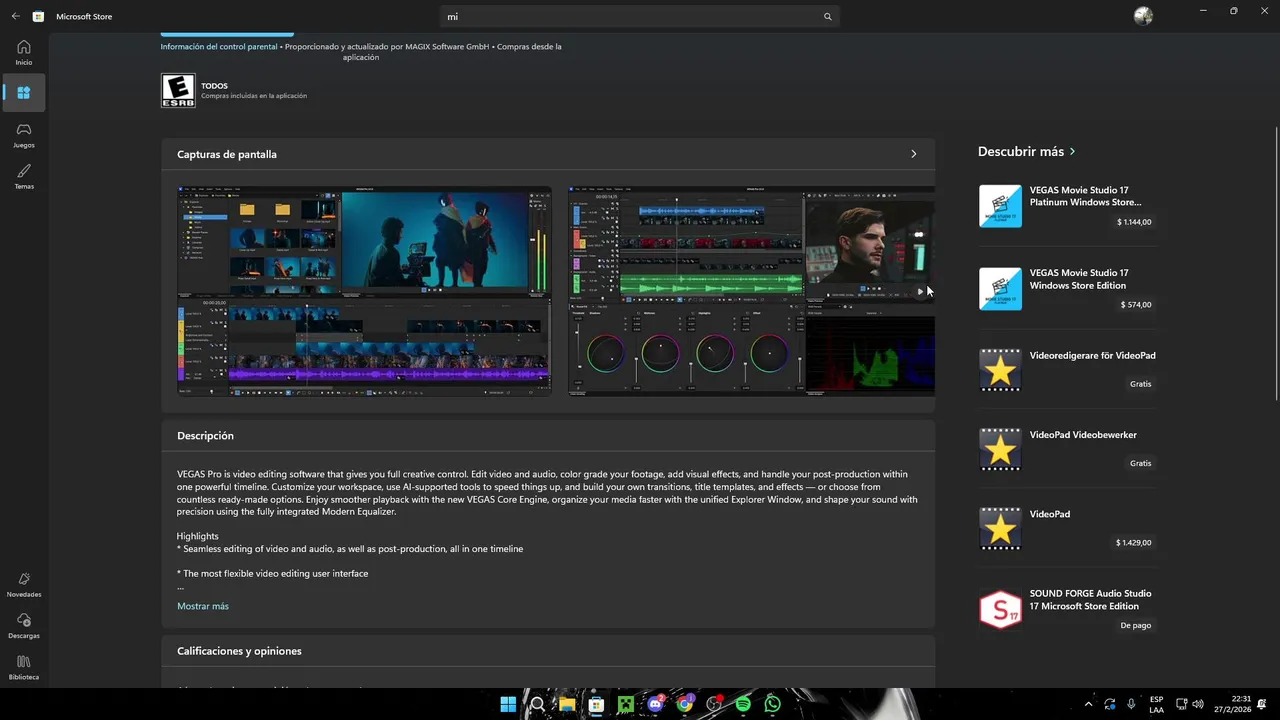Click the Videoredigerare för VideoPad star icon
Image resolution: width=1280 pixels, height=720 pixels.
pyautogui.click(x=1000, y=371)
